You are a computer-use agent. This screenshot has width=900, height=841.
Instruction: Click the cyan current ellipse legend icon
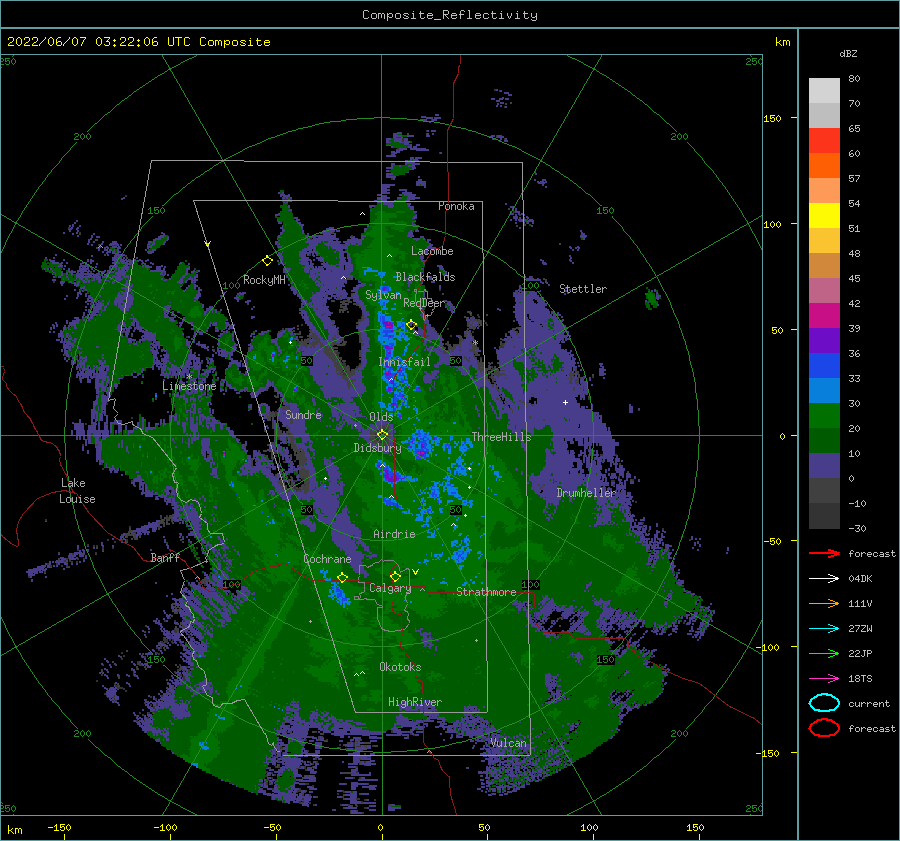[824, 703]
